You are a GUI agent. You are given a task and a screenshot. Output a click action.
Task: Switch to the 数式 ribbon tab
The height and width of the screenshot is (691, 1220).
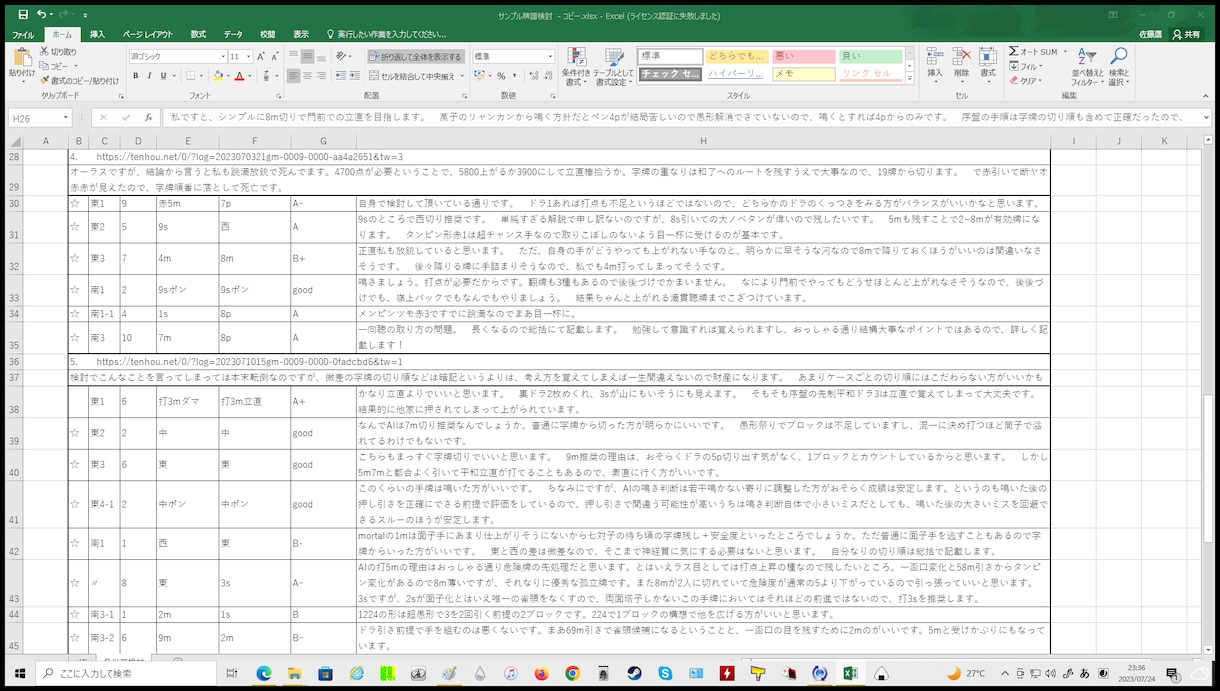point(198,34)
